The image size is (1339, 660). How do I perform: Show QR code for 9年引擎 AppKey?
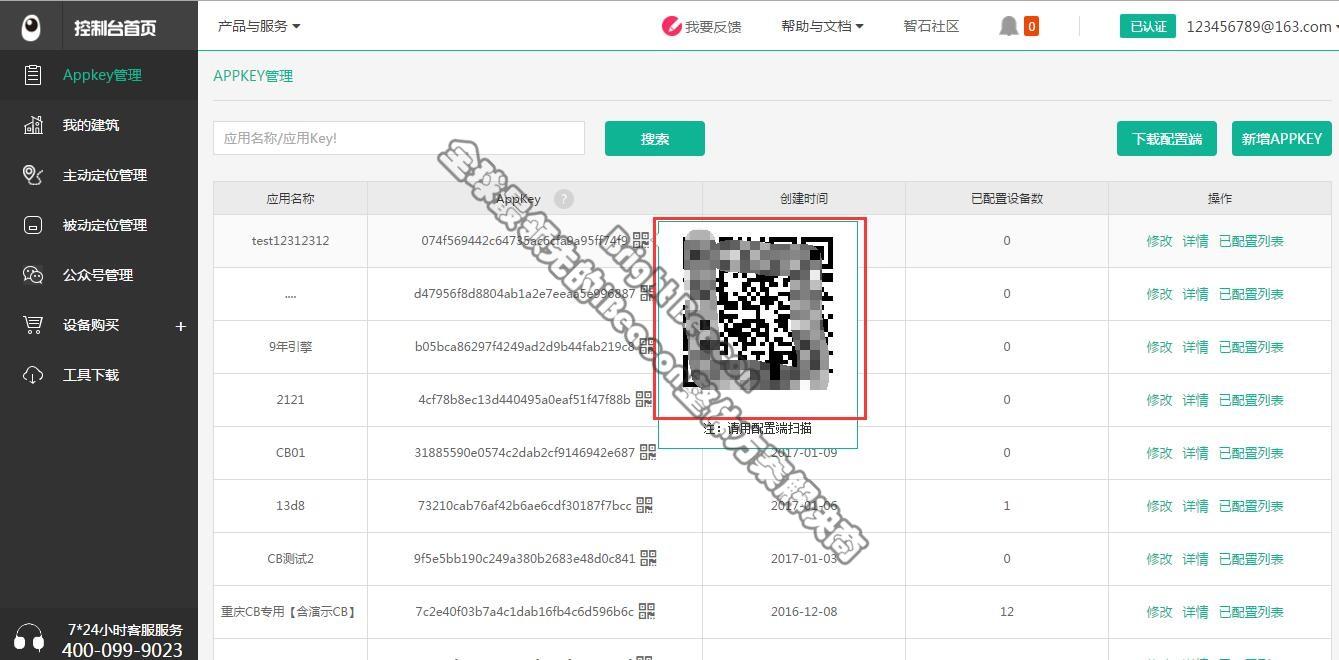point(647,346)
